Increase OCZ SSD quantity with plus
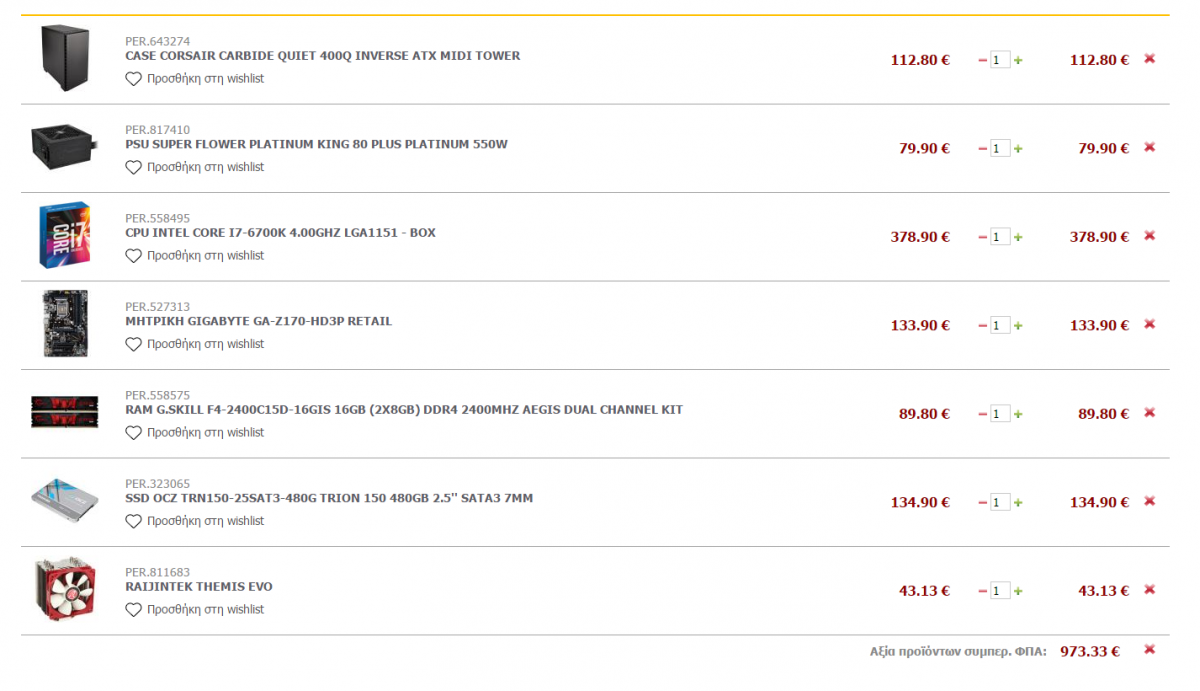The height and width of the screenshot is (691, 1200). click(1018, 502)
